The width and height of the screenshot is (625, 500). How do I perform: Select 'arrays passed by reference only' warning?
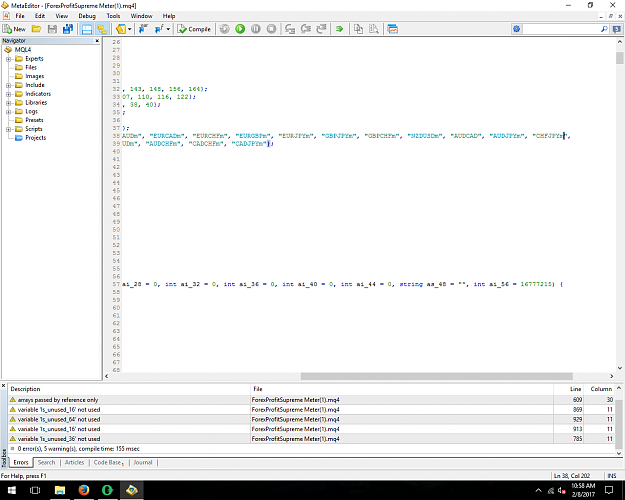point(58,400)
